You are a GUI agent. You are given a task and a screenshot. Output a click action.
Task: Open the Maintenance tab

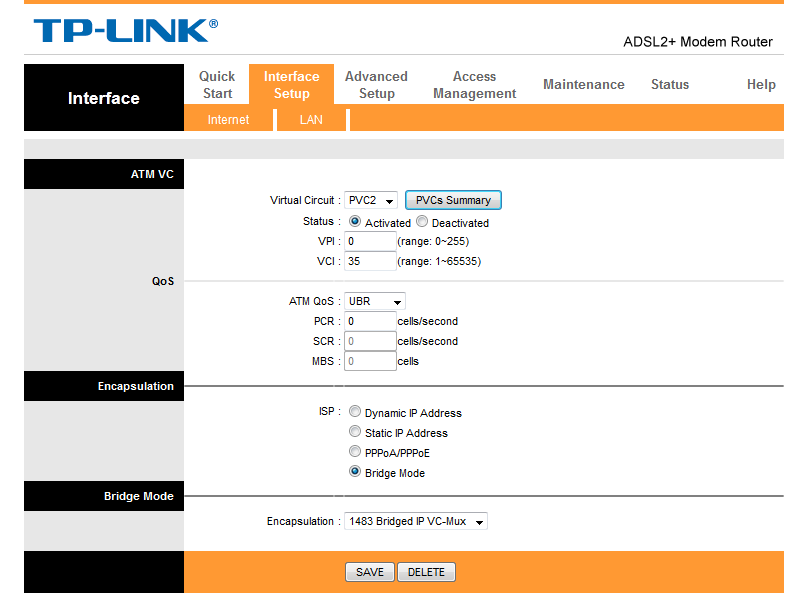[x=583, y=84]
